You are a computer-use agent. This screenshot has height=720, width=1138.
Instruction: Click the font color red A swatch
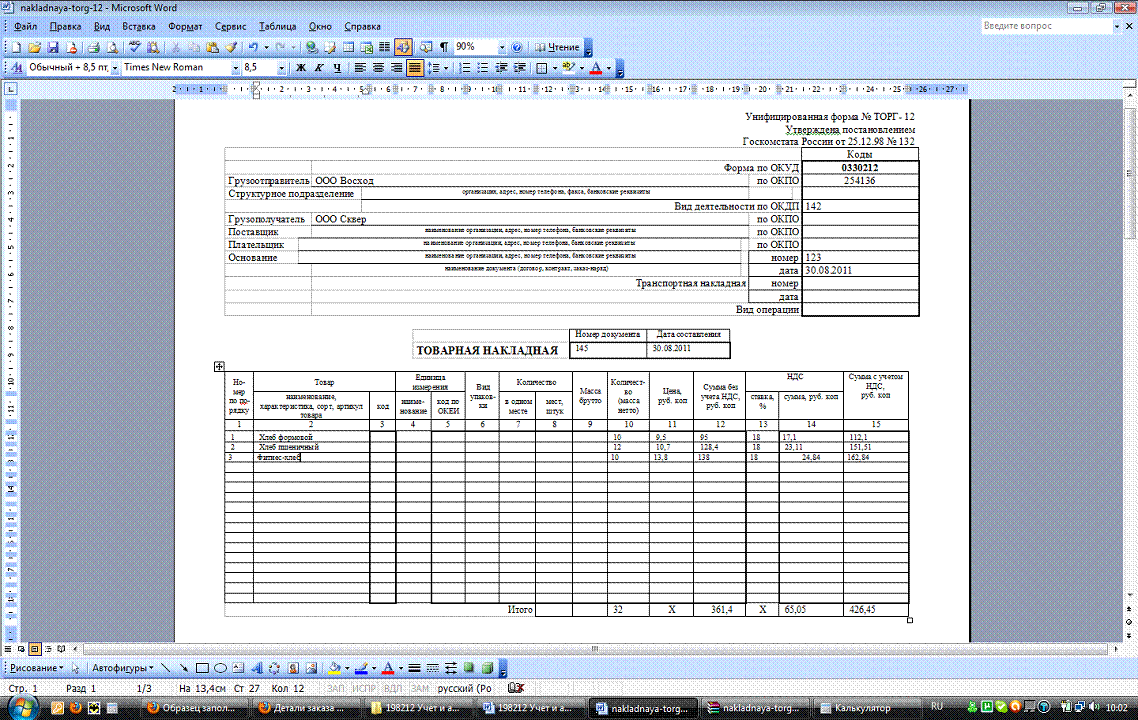point(596,68)
